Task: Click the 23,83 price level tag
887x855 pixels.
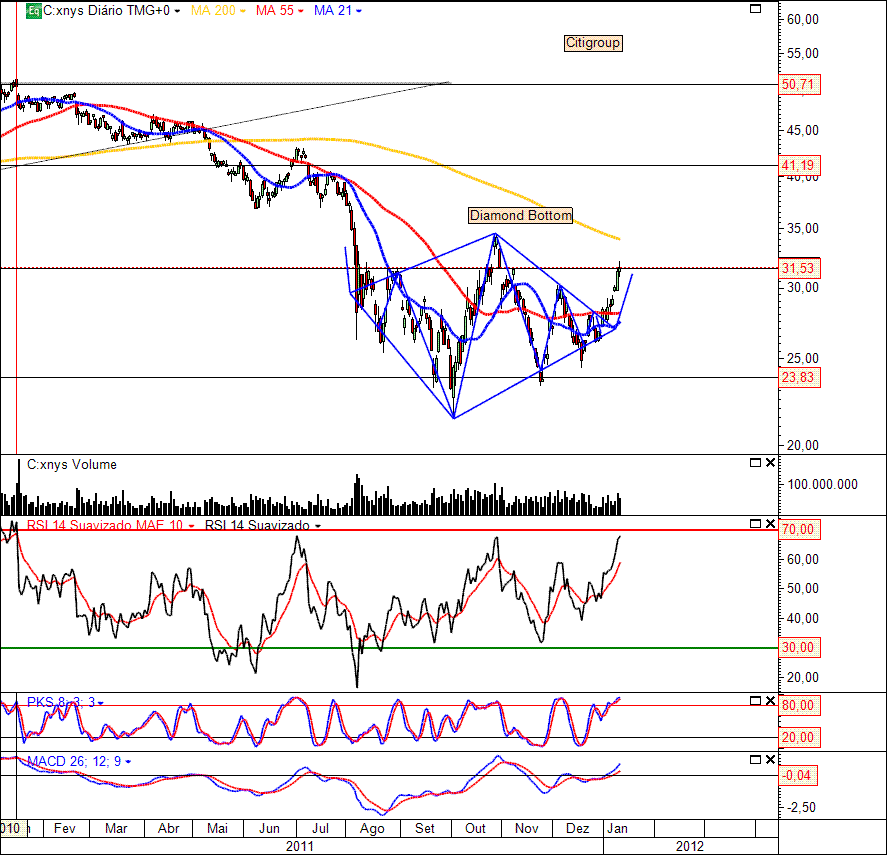Action: 799,377
